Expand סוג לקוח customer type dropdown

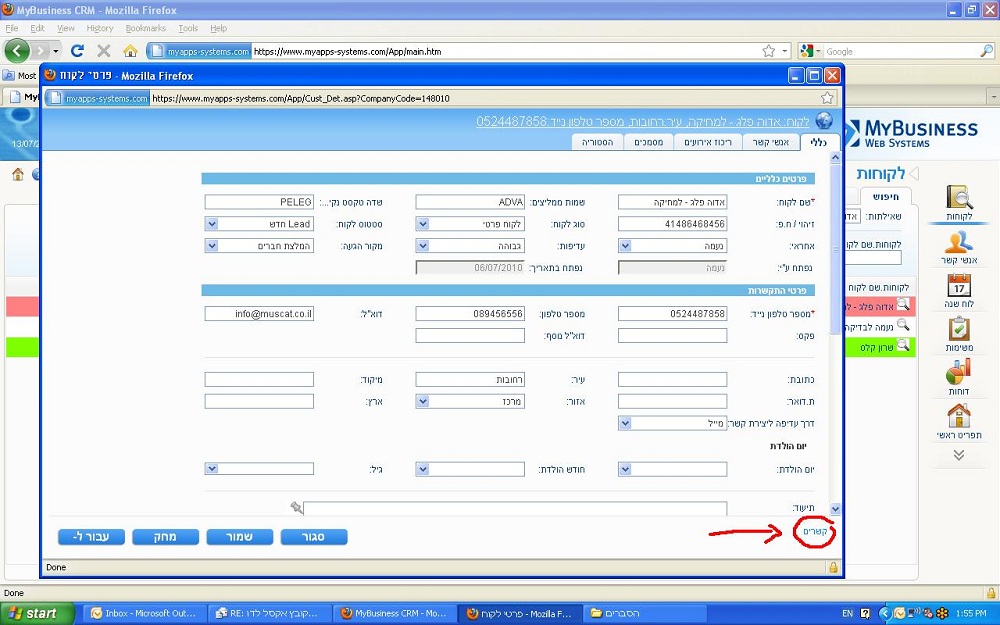coord(422,224)
